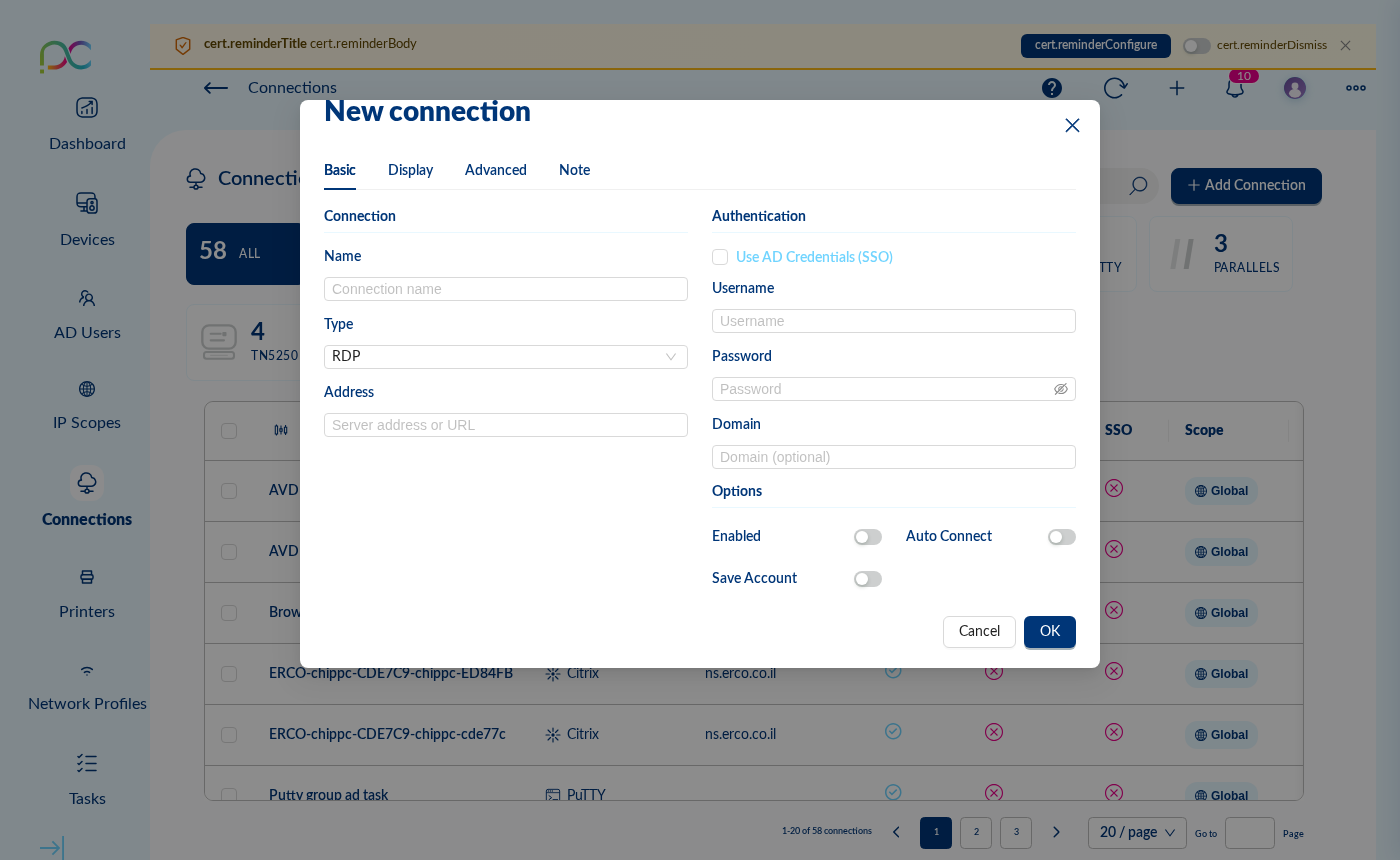Click the notifications bell icon
This screenshot has height=860, width=1400.
(x=1235, y=88)
